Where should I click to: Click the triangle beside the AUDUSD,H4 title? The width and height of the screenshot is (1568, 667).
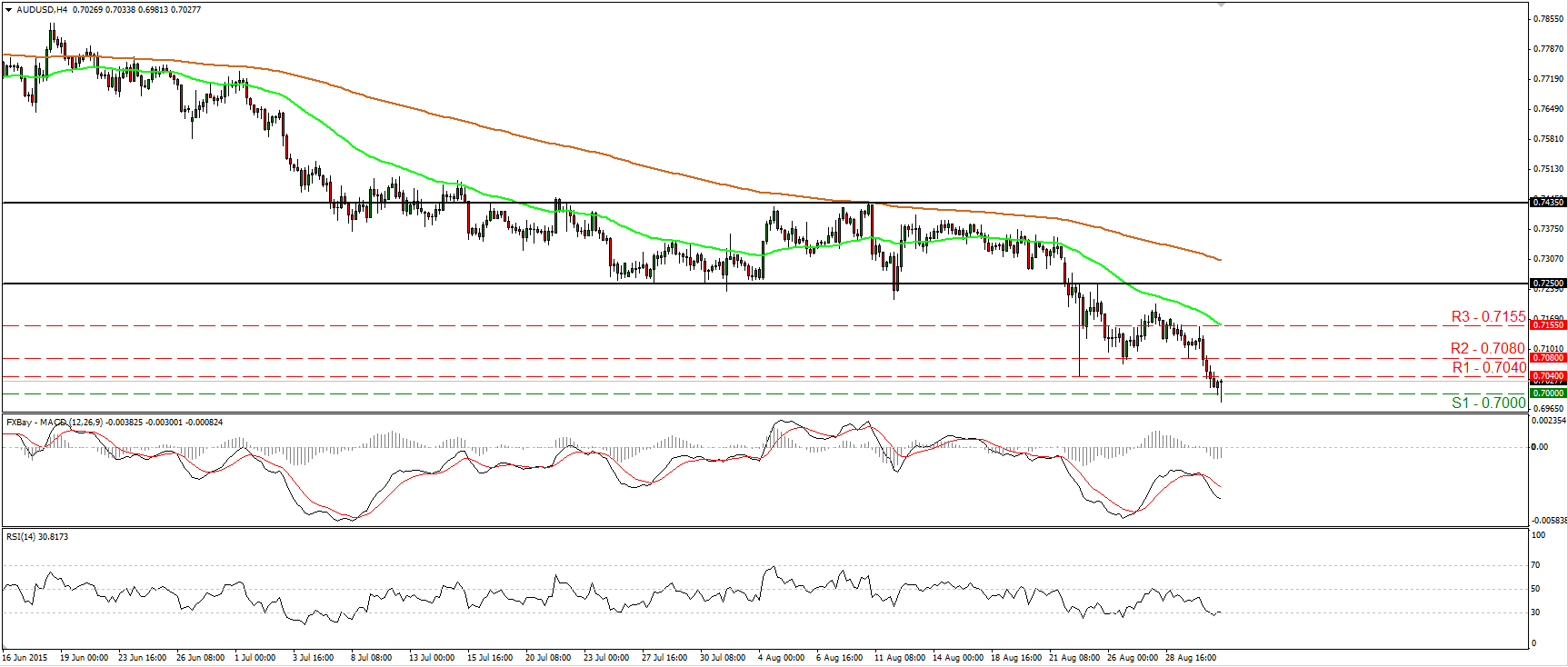[x=8, y=10]
